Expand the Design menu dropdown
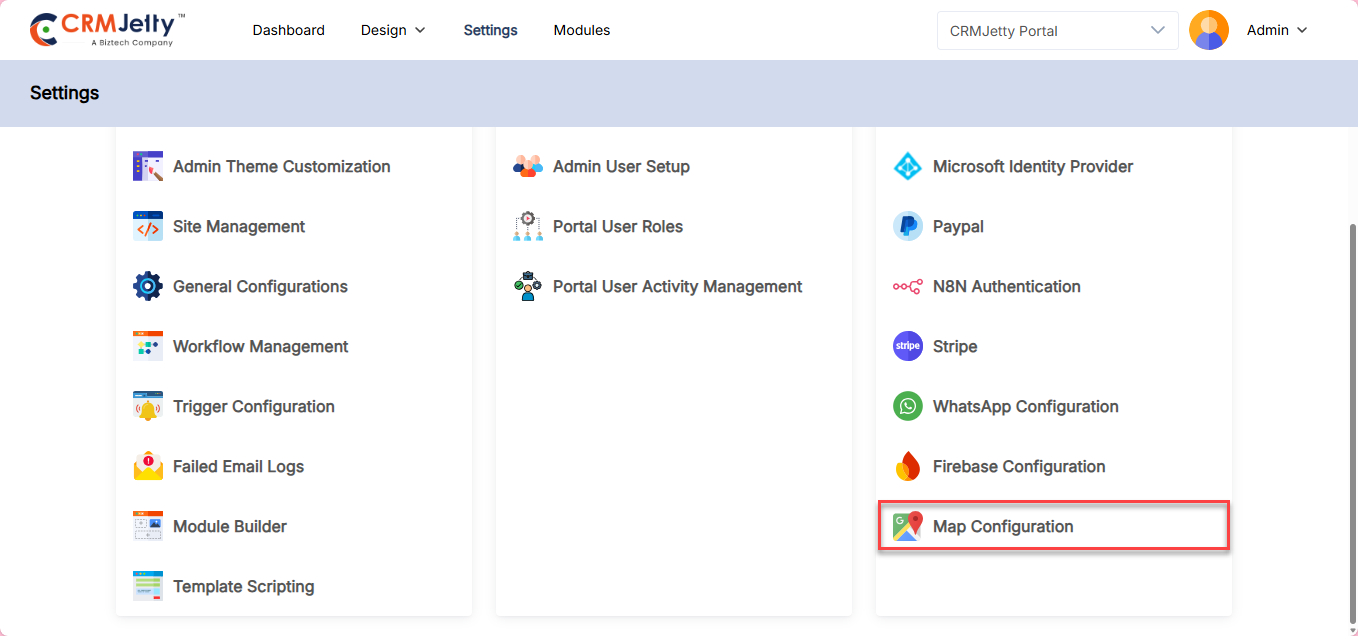The image size is (1358, 636). [x=393, y=30]
